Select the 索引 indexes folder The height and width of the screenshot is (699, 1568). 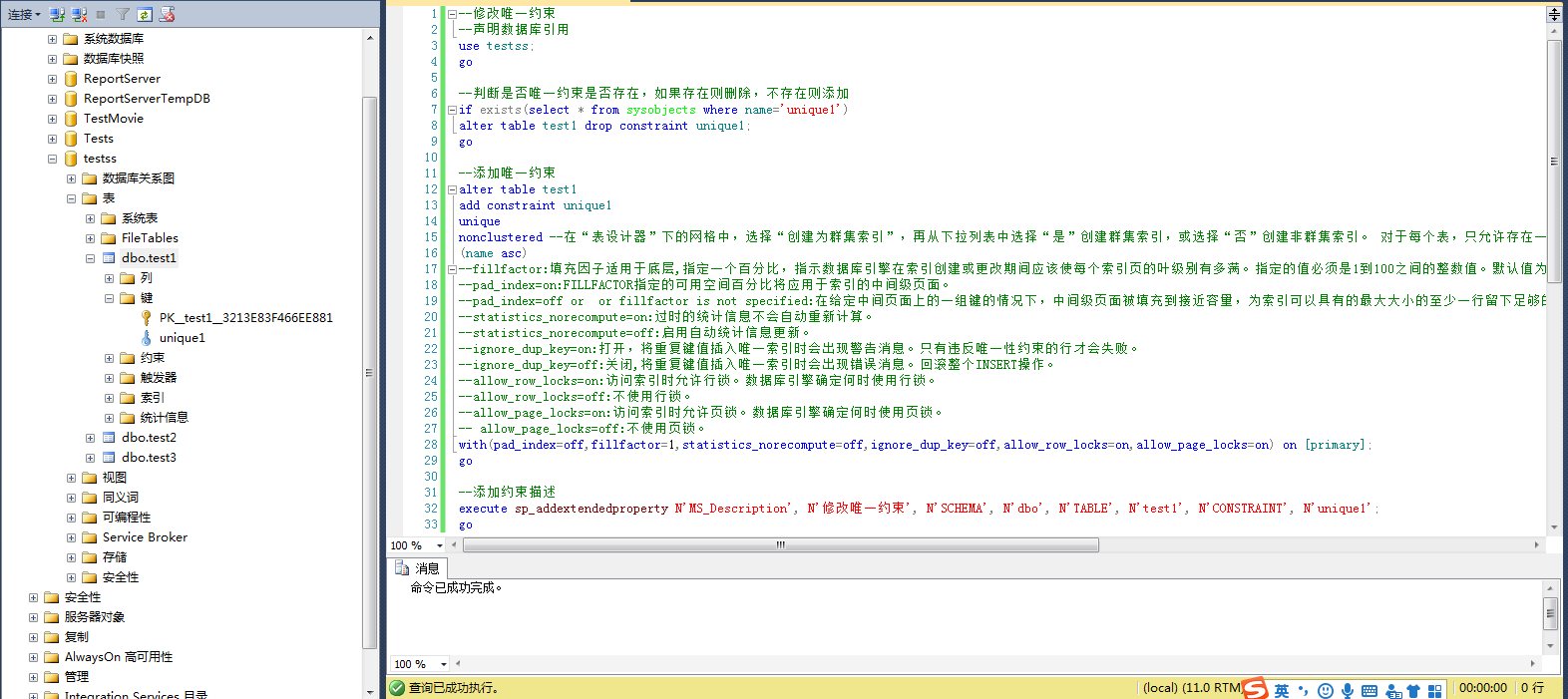tap(153, 398)
